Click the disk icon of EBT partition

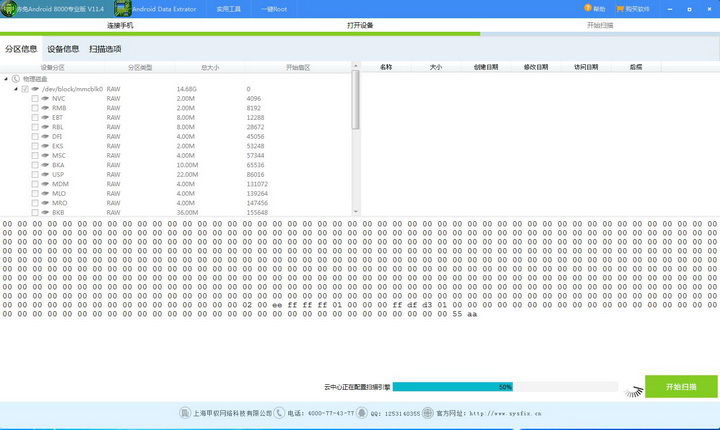coord(45,117)
